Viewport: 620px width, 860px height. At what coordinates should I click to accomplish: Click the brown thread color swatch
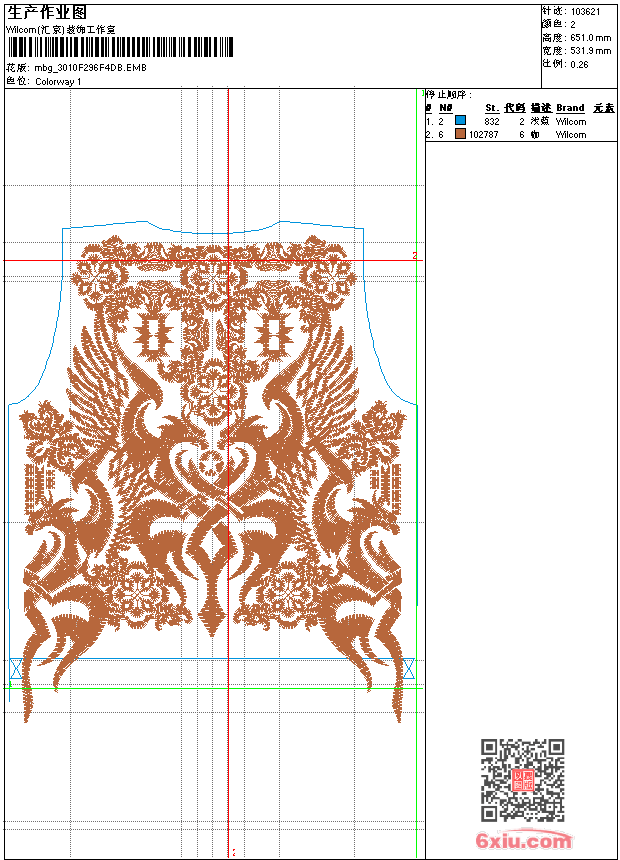click(460, 133)
